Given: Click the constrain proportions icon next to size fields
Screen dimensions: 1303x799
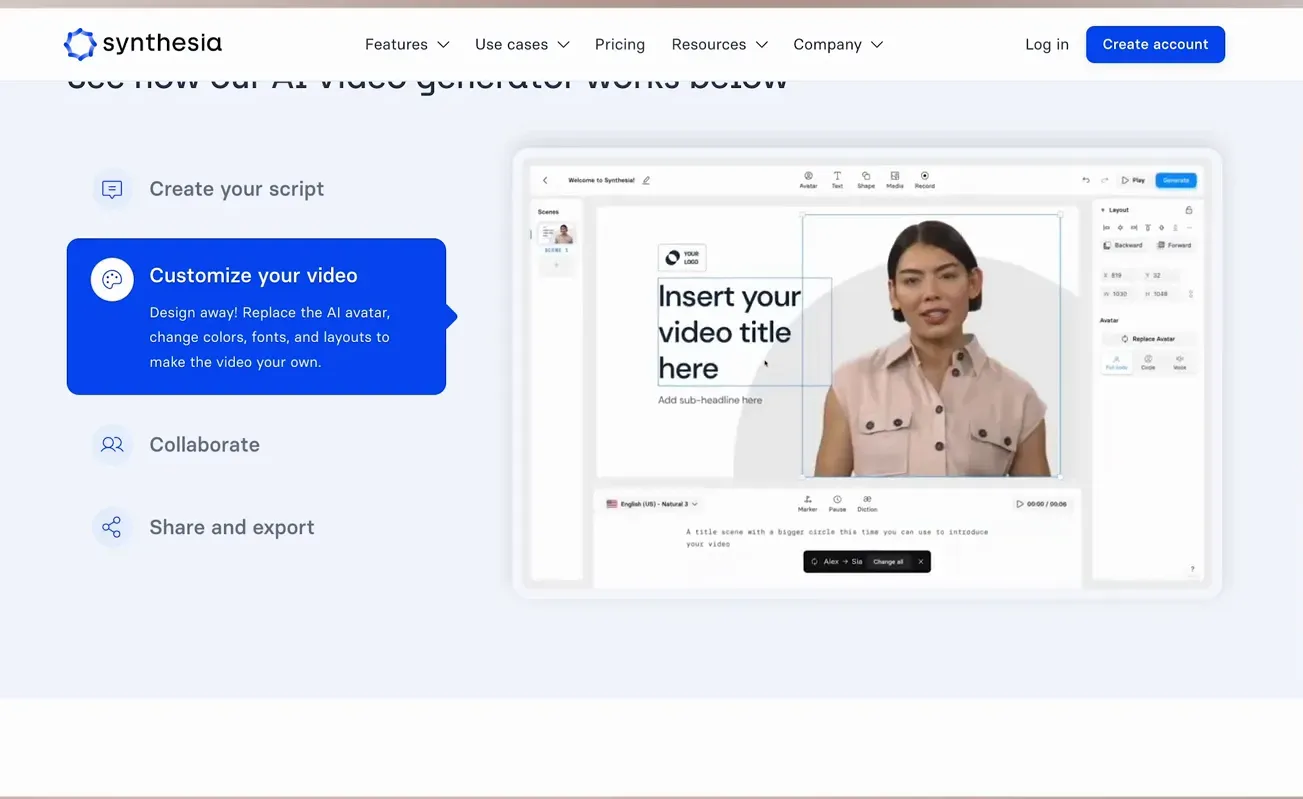Looking at the screenshot, I should click(1190, 294).
